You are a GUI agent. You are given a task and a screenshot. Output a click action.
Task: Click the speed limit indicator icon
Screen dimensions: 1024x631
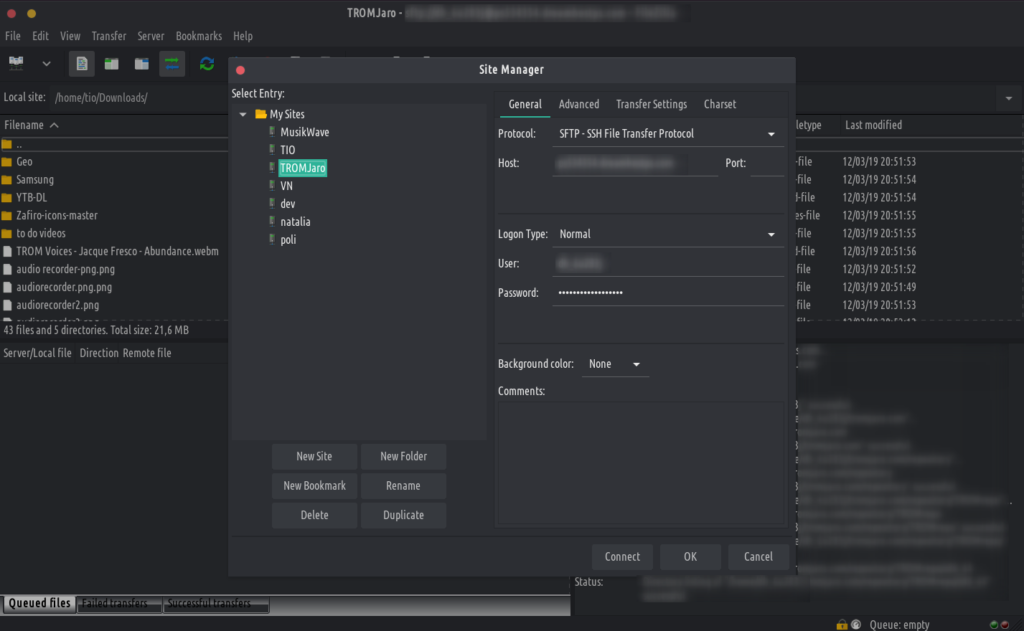(856, 624)
